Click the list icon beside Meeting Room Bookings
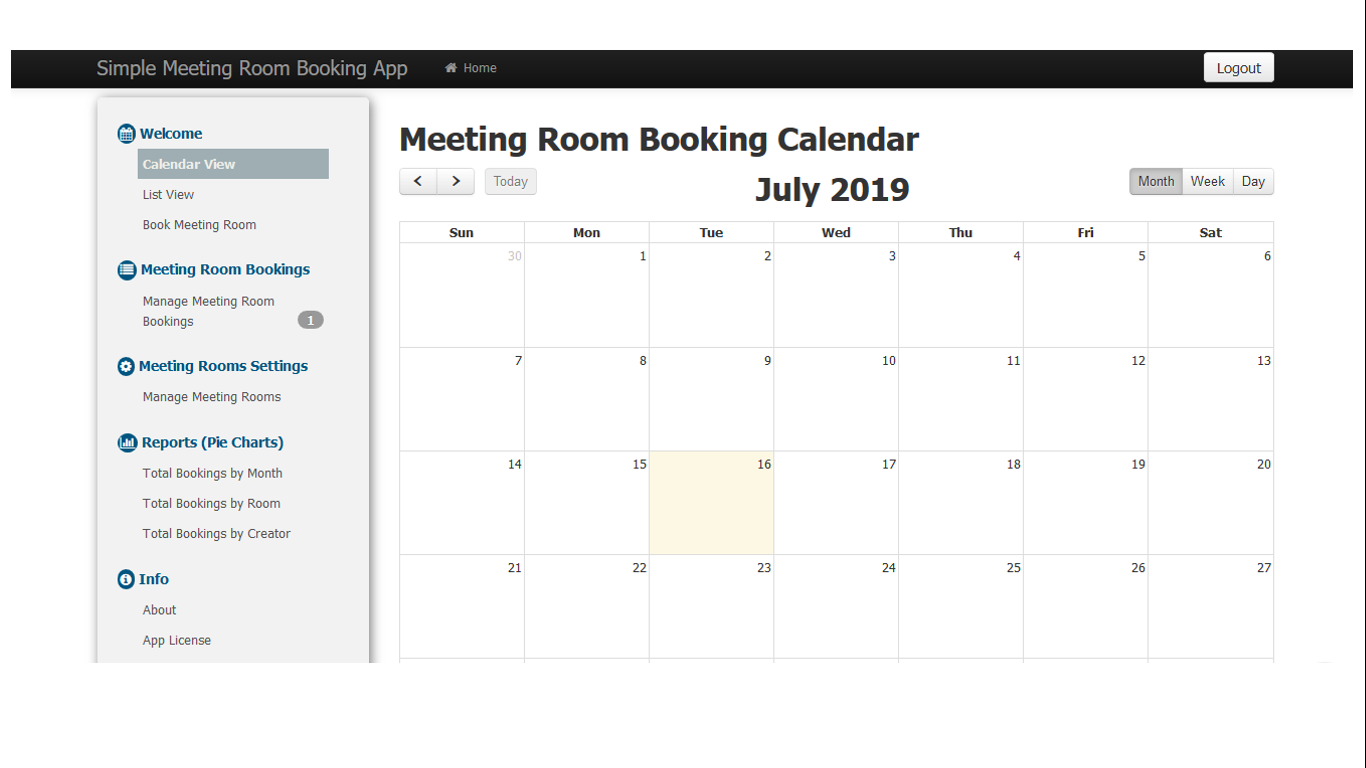The image size is (1366, 768). (x=127, y=270)
